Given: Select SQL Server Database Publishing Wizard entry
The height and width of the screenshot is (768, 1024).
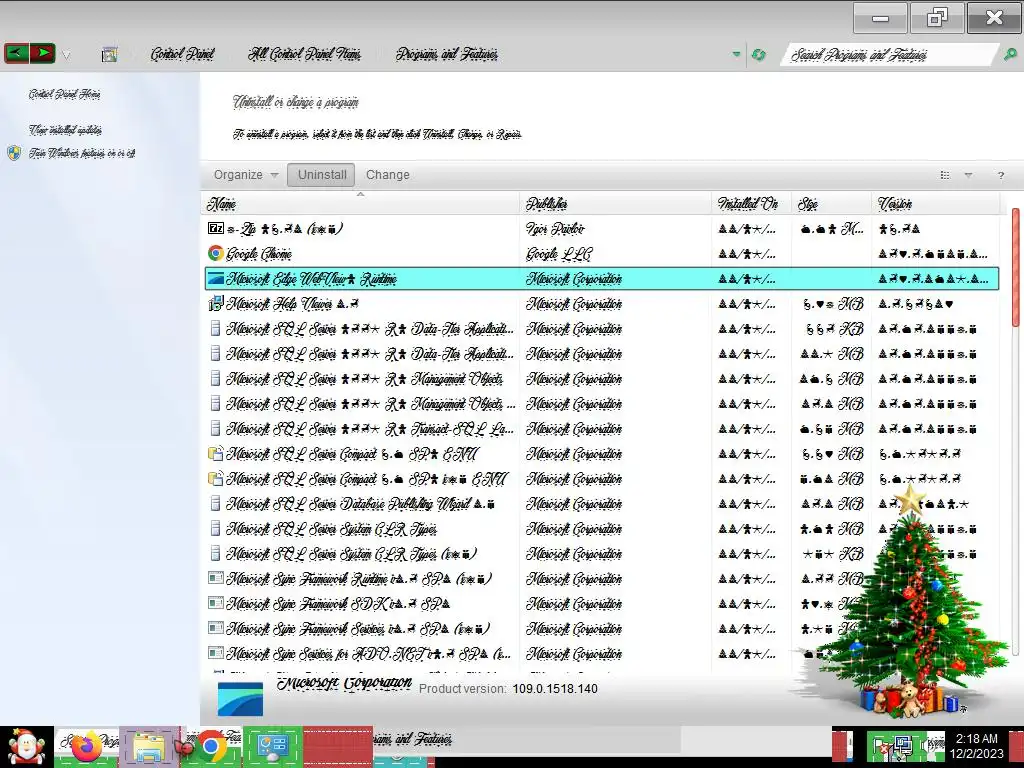Looking at the screenshot, I should coord(360,504).
